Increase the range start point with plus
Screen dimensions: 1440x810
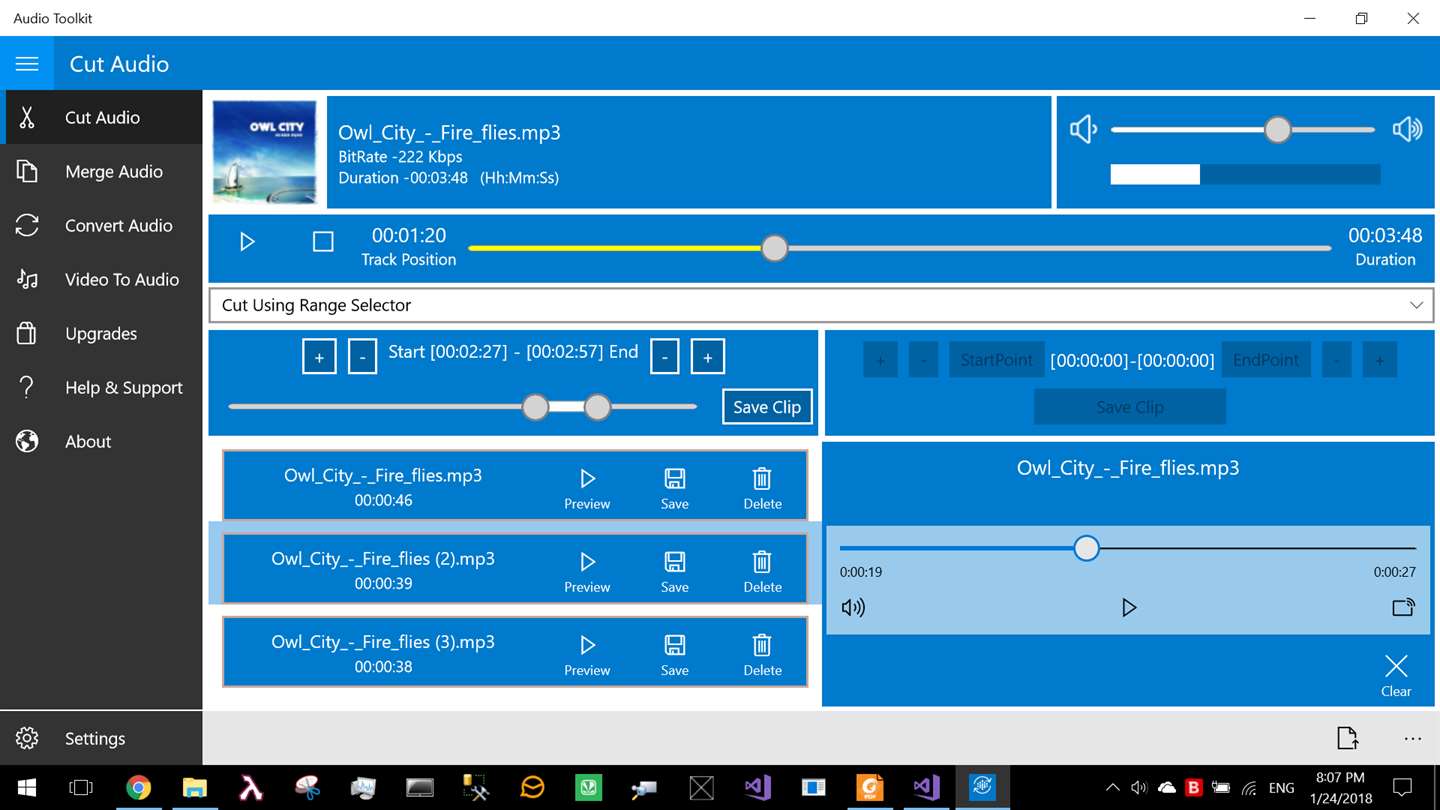[x=319, y=357]
